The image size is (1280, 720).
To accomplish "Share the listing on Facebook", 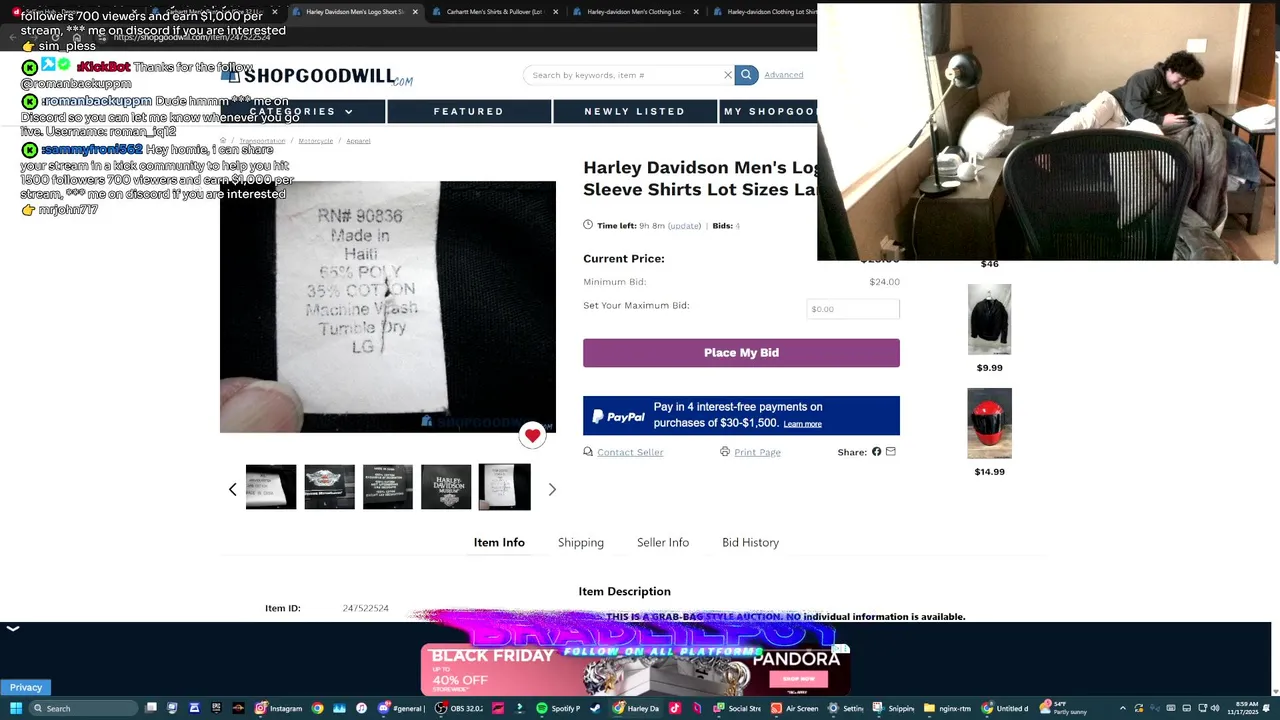I will 876,452.
